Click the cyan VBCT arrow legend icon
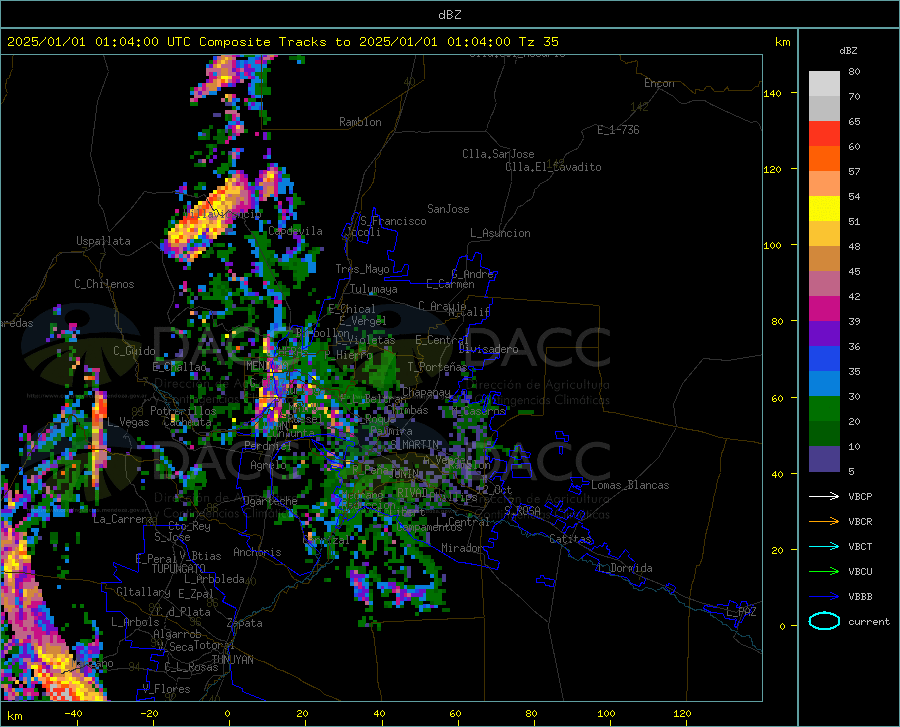 click(x=824, y=546)
